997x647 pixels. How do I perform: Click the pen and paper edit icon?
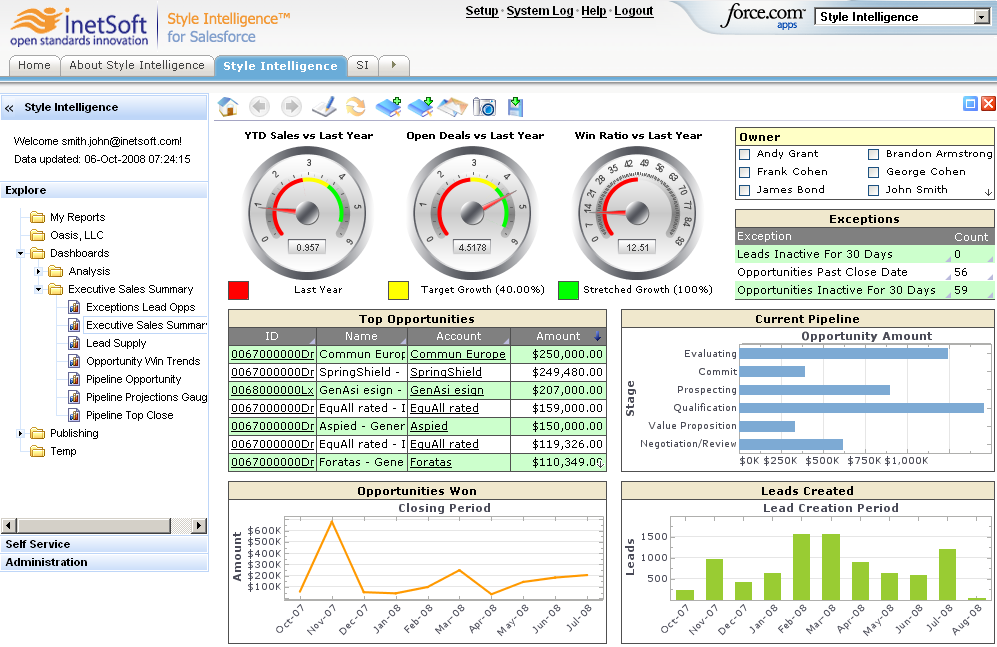(324, 106)
